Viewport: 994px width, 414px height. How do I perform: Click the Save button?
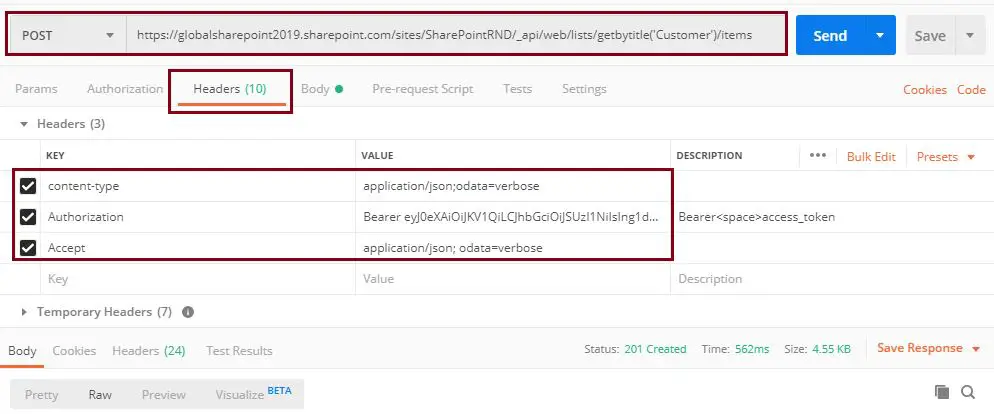pyautogui.click(x=929, y=36)
